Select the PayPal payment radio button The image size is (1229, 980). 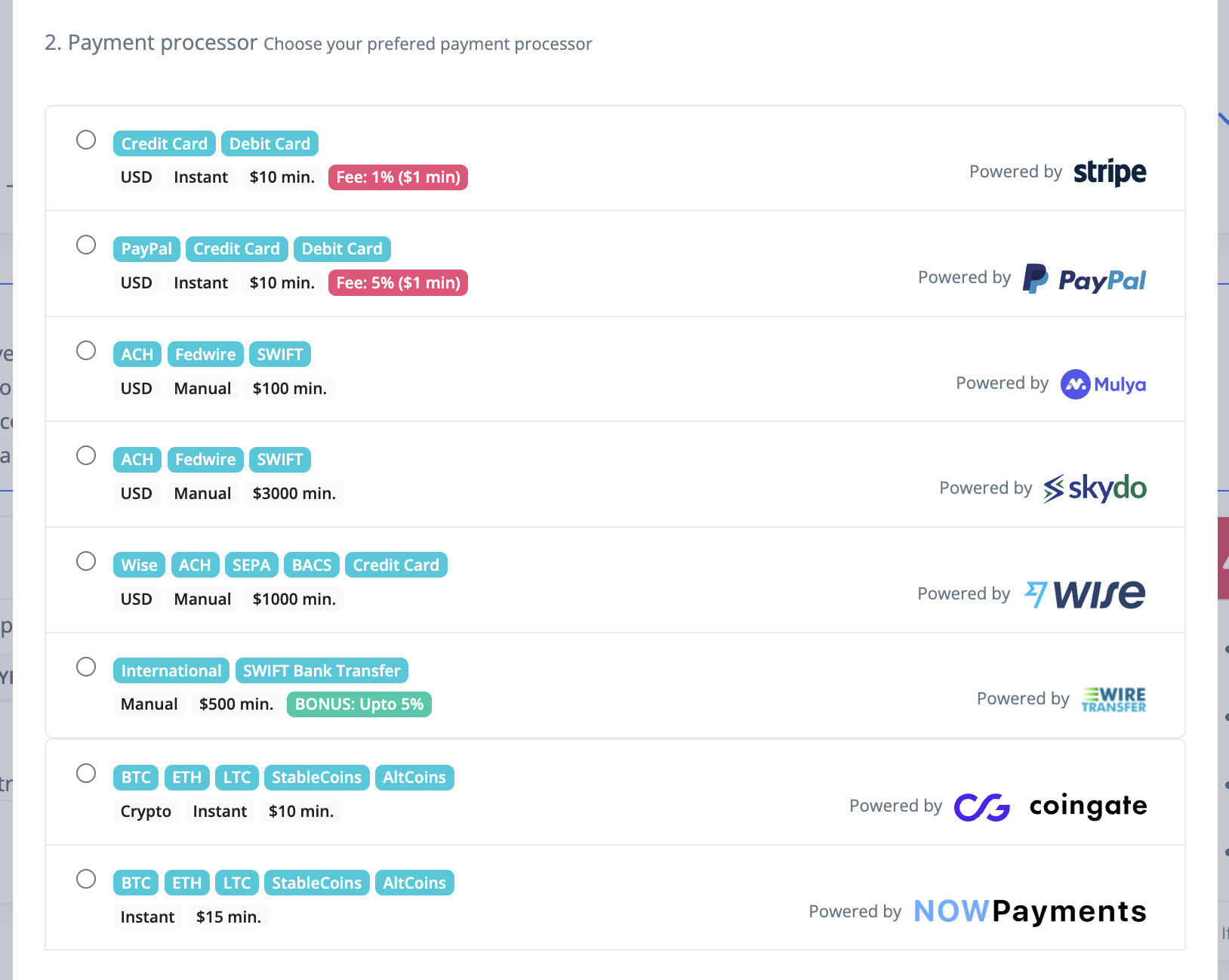pos(86,245)
